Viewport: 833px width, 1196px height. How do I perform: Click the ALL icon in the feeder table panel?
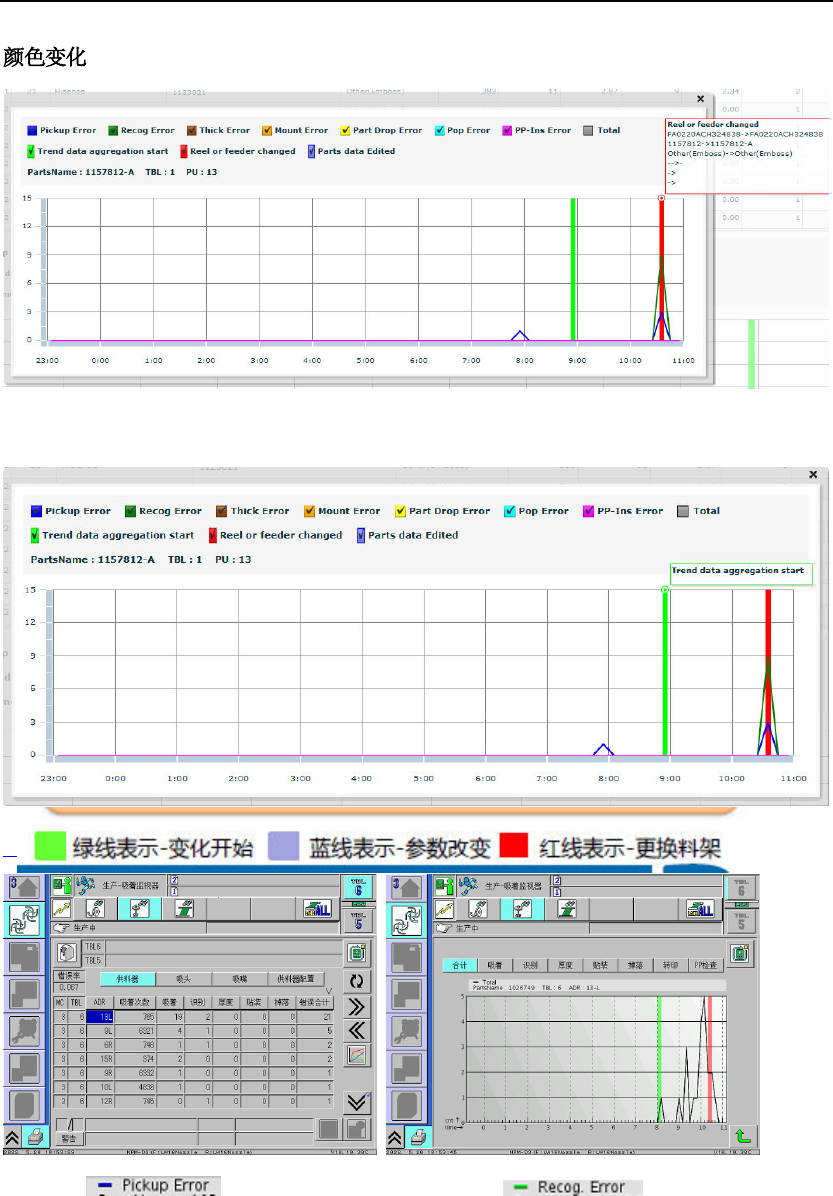click(x=317, y=908)
